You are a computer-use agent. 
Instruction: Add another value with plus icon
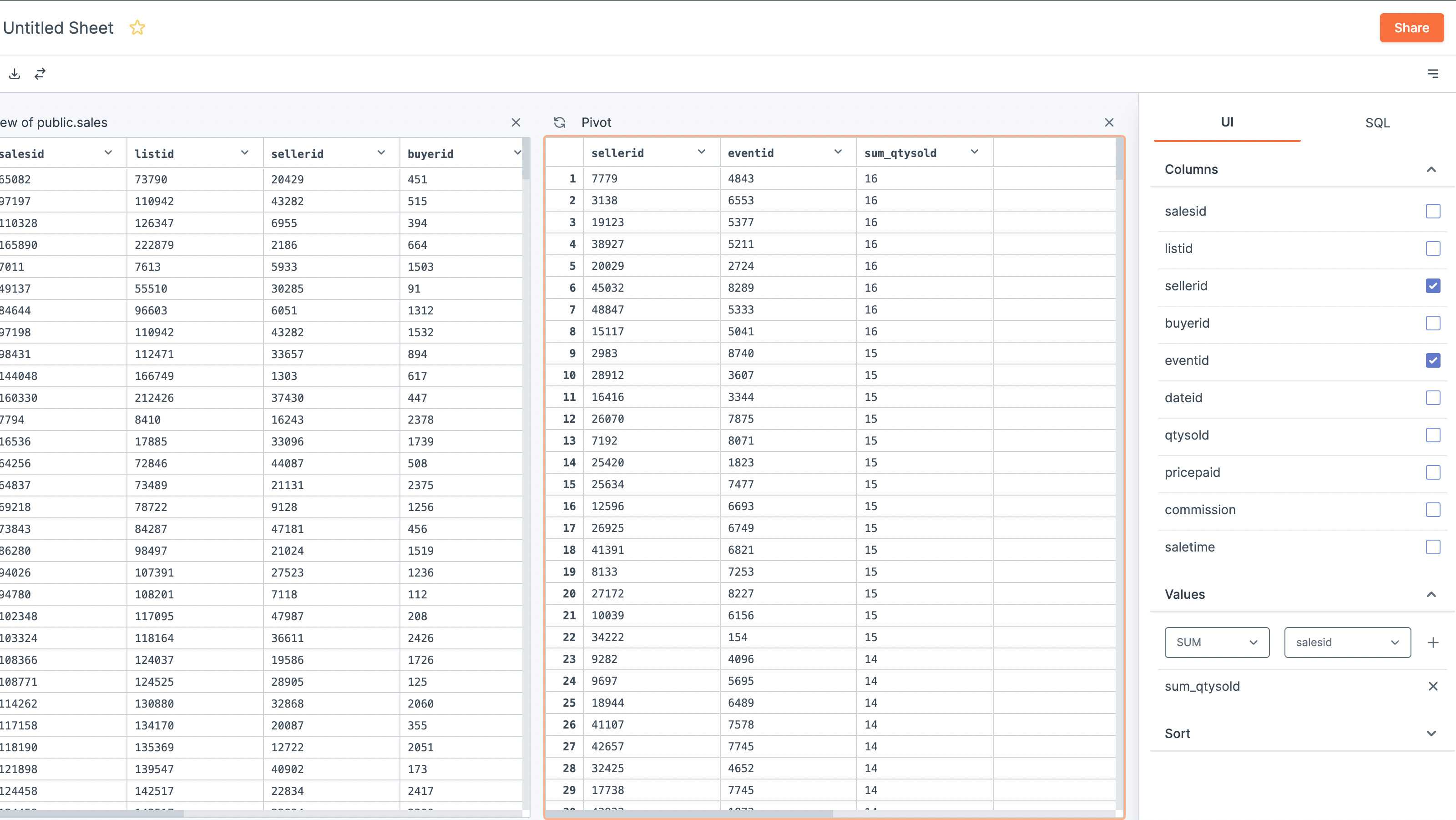pos(1433,643)
